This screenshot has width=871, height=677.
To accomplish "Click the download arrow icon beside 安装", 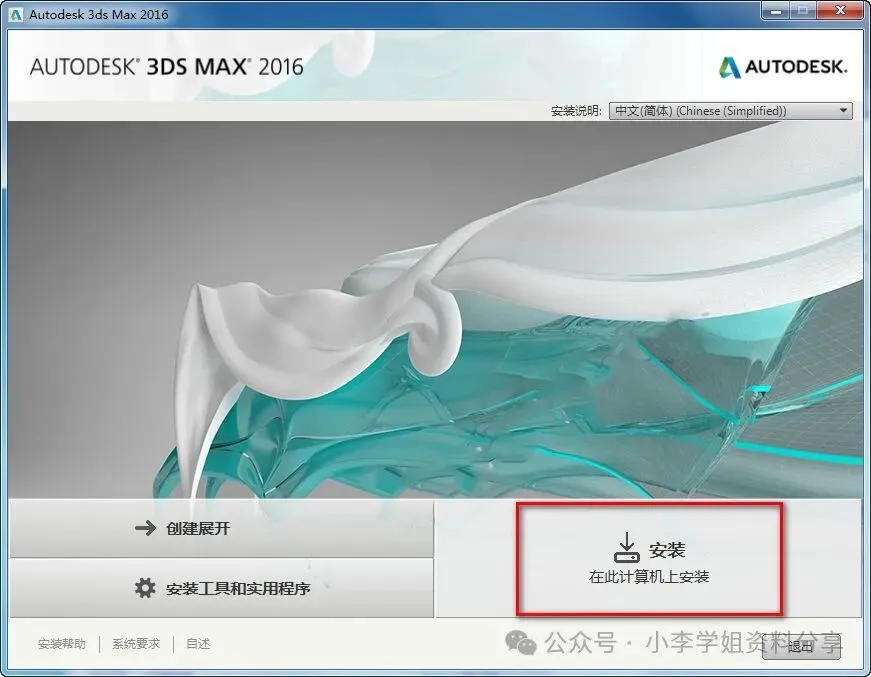I will click(x=627, y=548).
